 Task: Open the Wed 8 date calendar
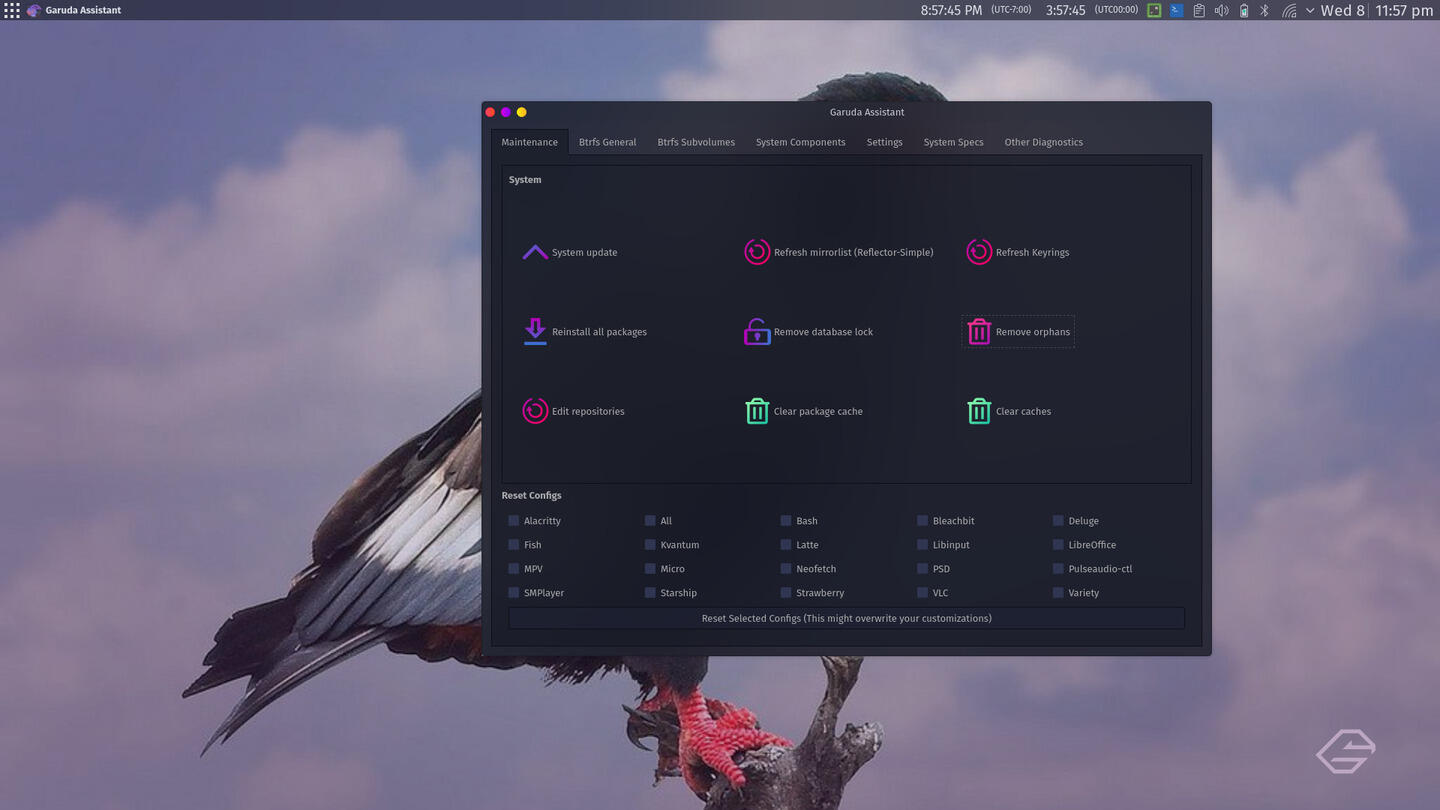[x=1342, y=10]
